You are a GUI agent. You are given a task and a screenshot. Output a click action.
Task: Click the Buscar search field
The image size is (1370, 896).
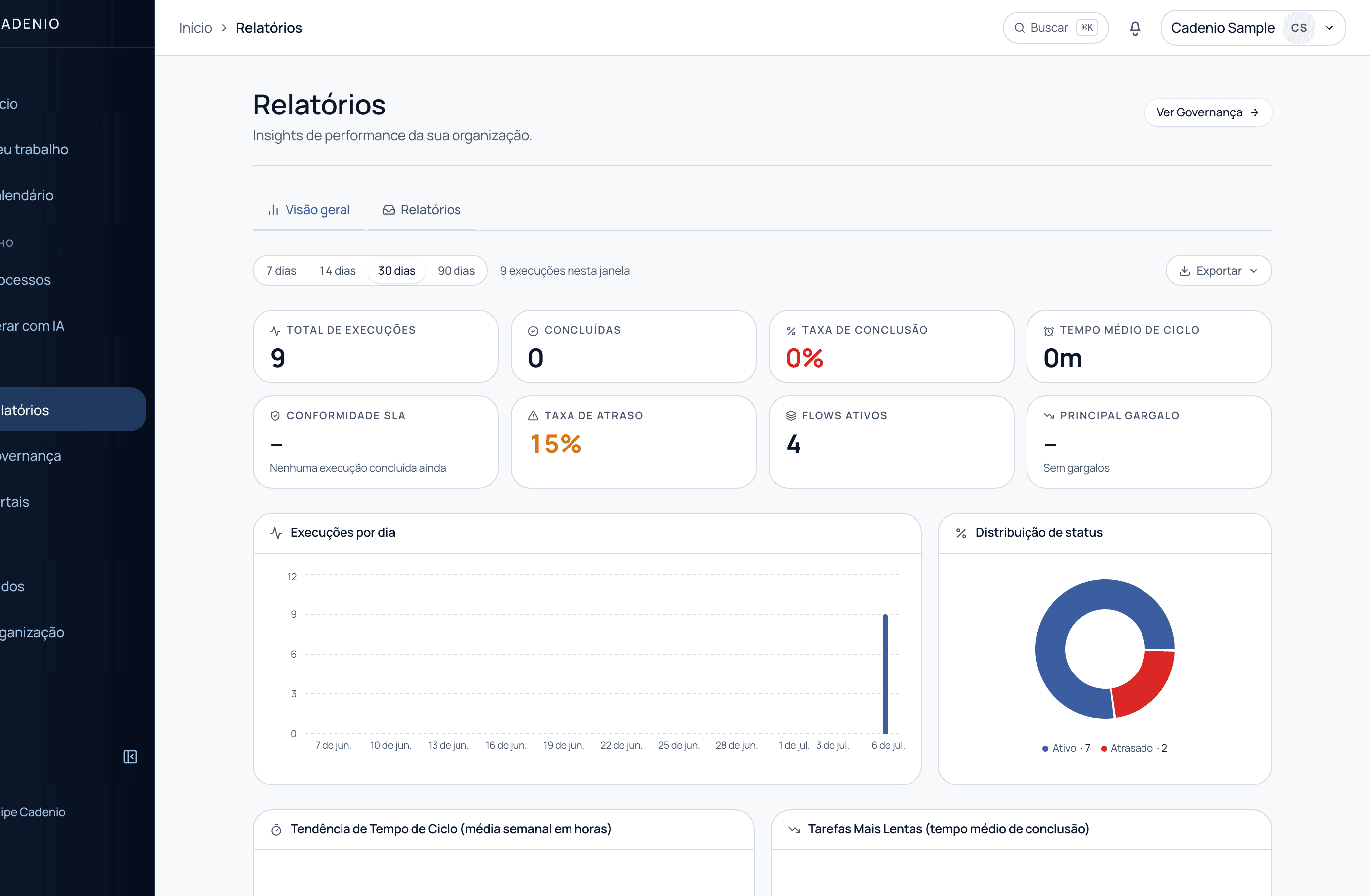[x=1055, y=28]
